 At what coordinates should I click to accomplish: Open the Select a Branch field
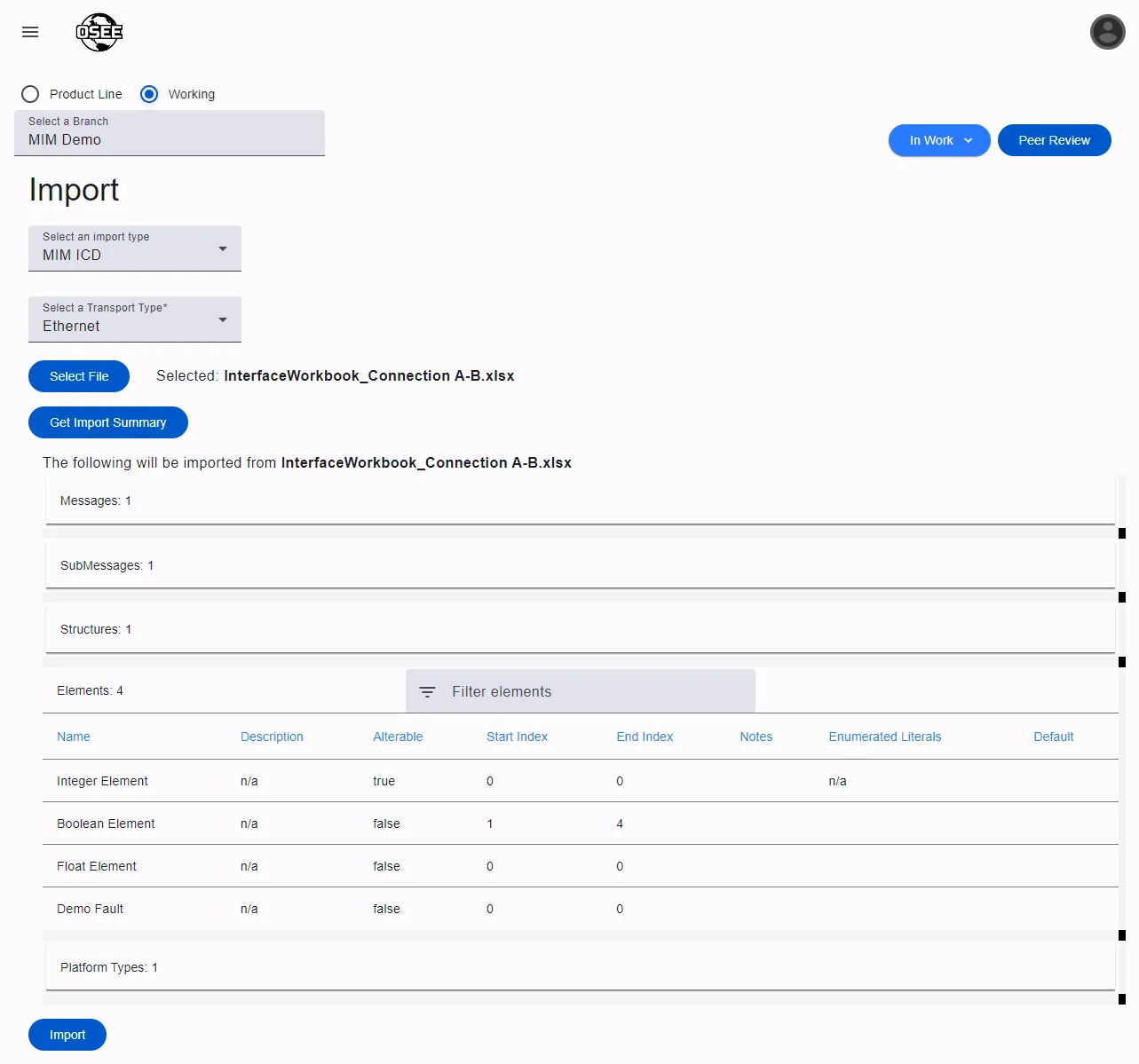point(170,133)
